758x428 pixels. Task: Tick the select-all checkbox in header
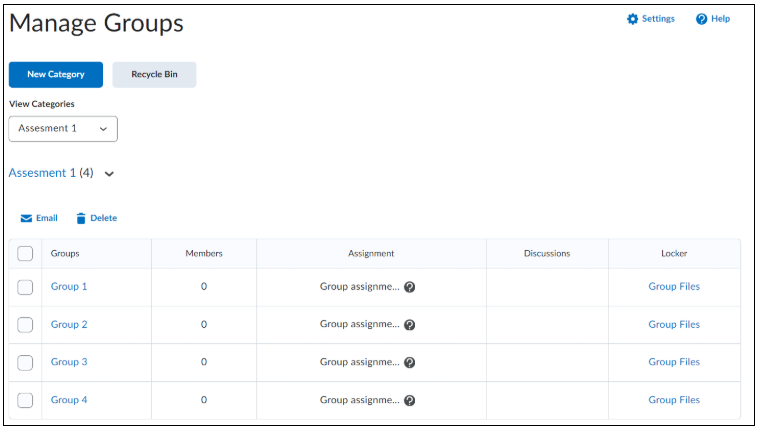pos(25,253)
